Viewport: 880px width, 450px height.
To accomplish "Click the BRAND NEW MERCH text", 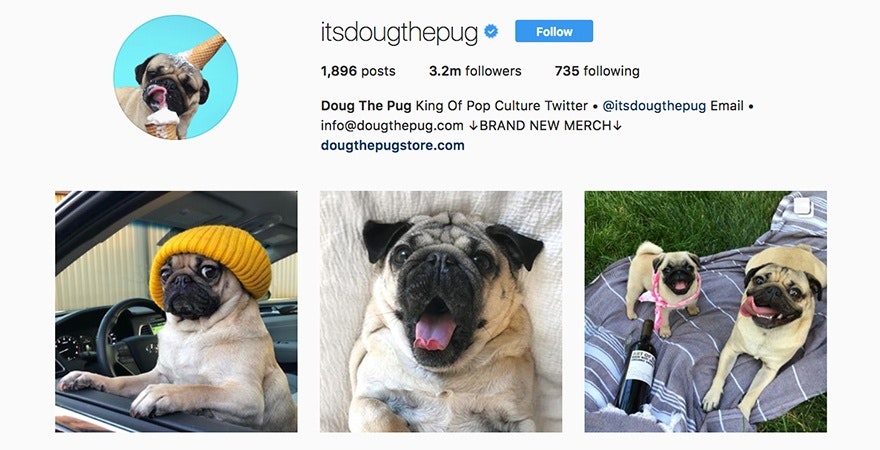I will point(545,126).
